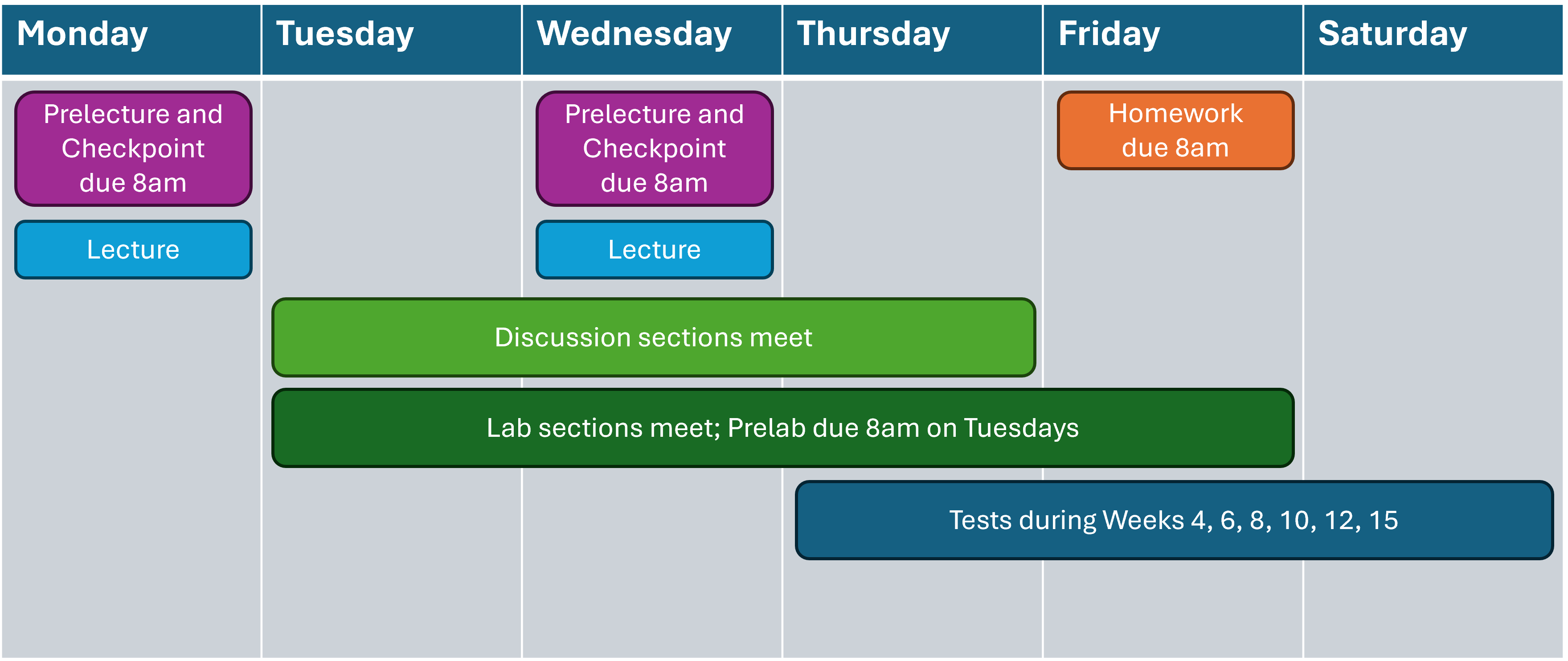This screenshot has width=1568, height=661.
Task: Click the Lab sections meet bar
Action: point(783,428)
